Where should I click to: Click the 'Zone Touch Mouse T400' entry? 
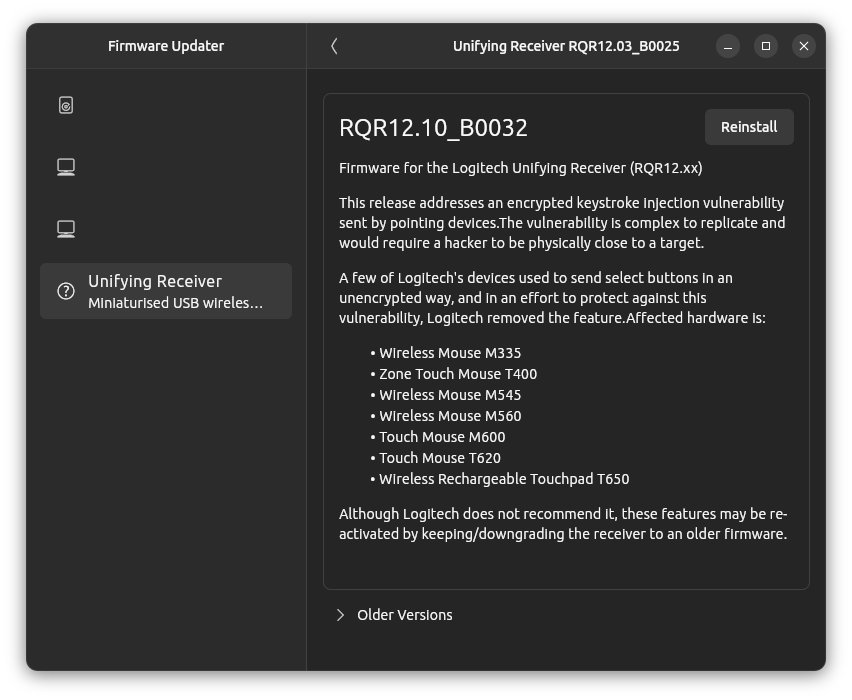(x=458, y=374)
